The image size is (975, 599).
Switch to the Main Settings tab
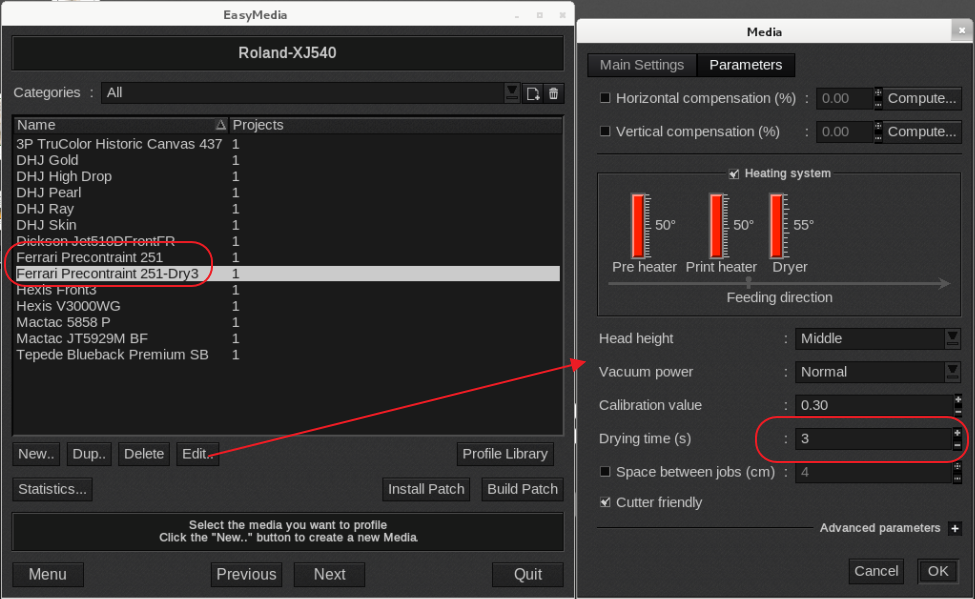pyautogui.click(x=642, y=64)
